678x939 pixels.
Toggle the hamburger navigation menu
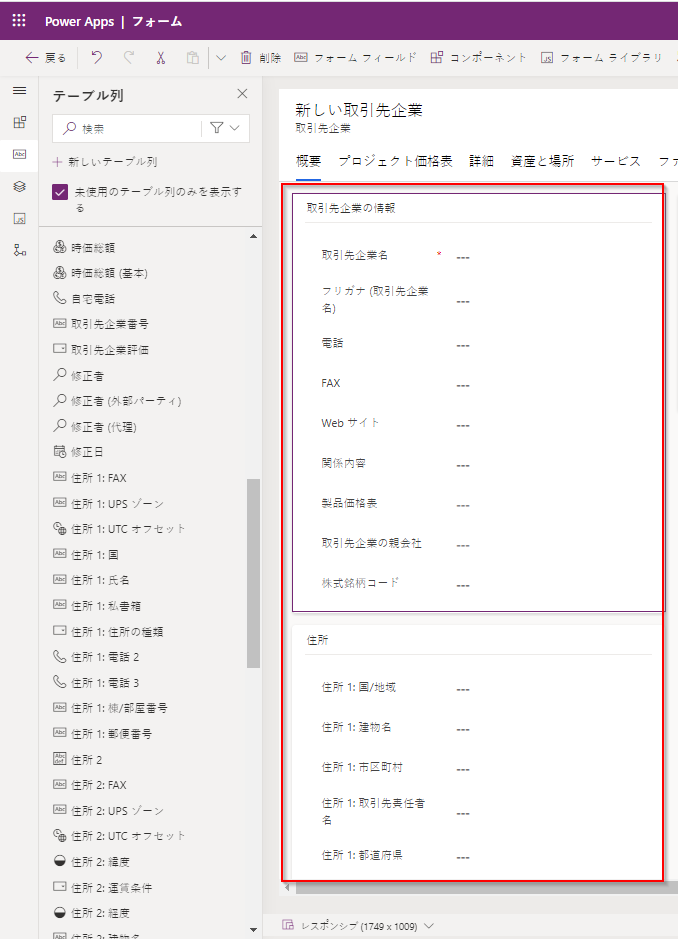(x=19, y=90)
